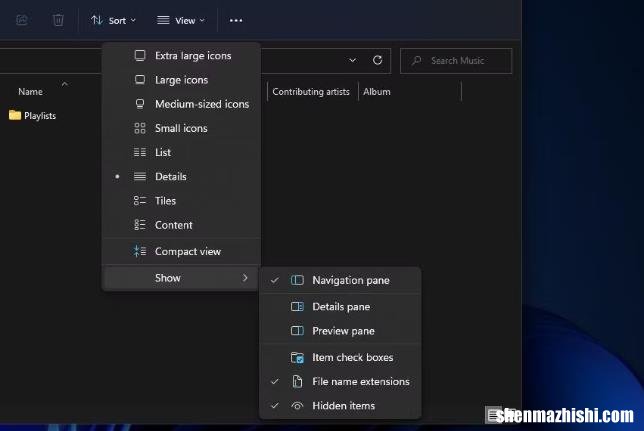
Task: Click the magnifier icon in search box
Action: coord(416,61)
